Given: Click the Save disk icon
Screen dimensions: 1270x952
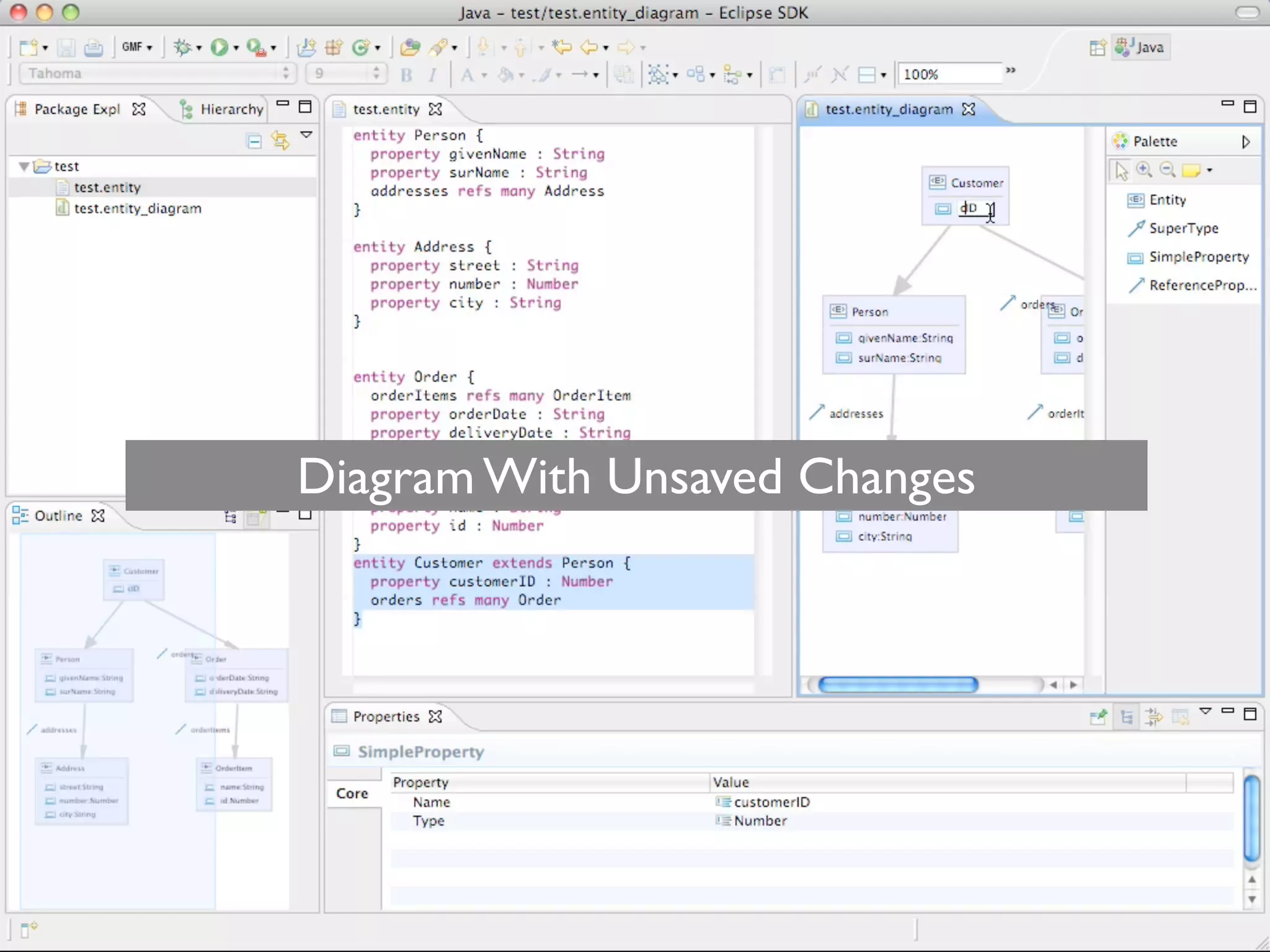Looking at the screenshot, I should point(66,47).
